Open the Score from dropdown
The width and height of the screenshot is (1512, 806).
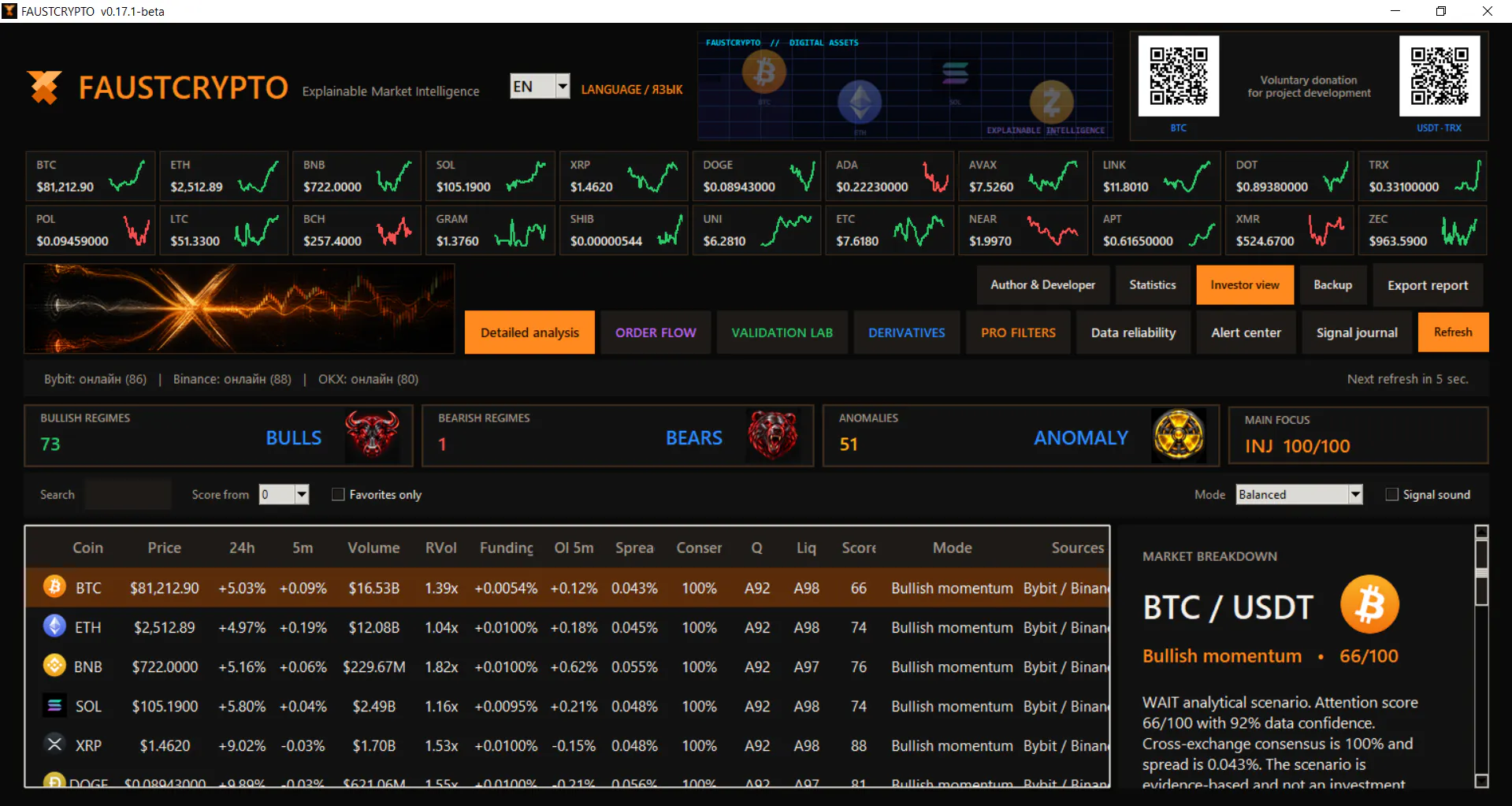[284, 494]
